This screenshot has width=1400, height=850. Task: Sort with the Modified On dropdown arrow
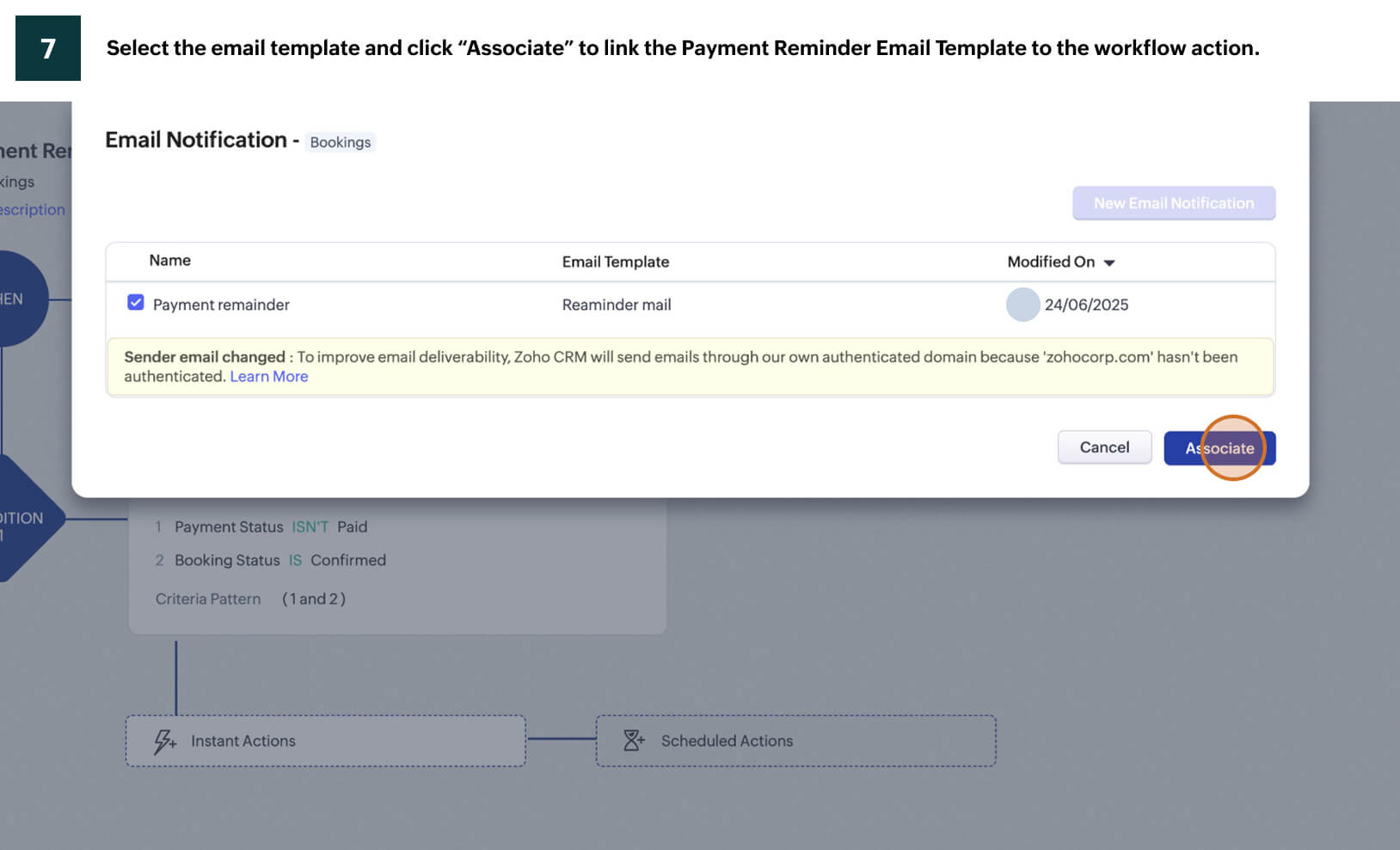coord(1109,262)
